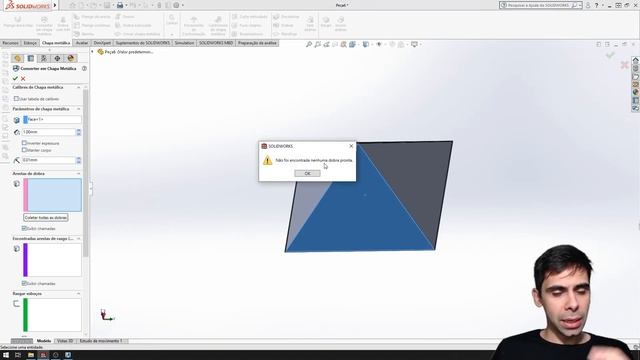
Task: Open the Avaliar tab
Action: [82, 43]
